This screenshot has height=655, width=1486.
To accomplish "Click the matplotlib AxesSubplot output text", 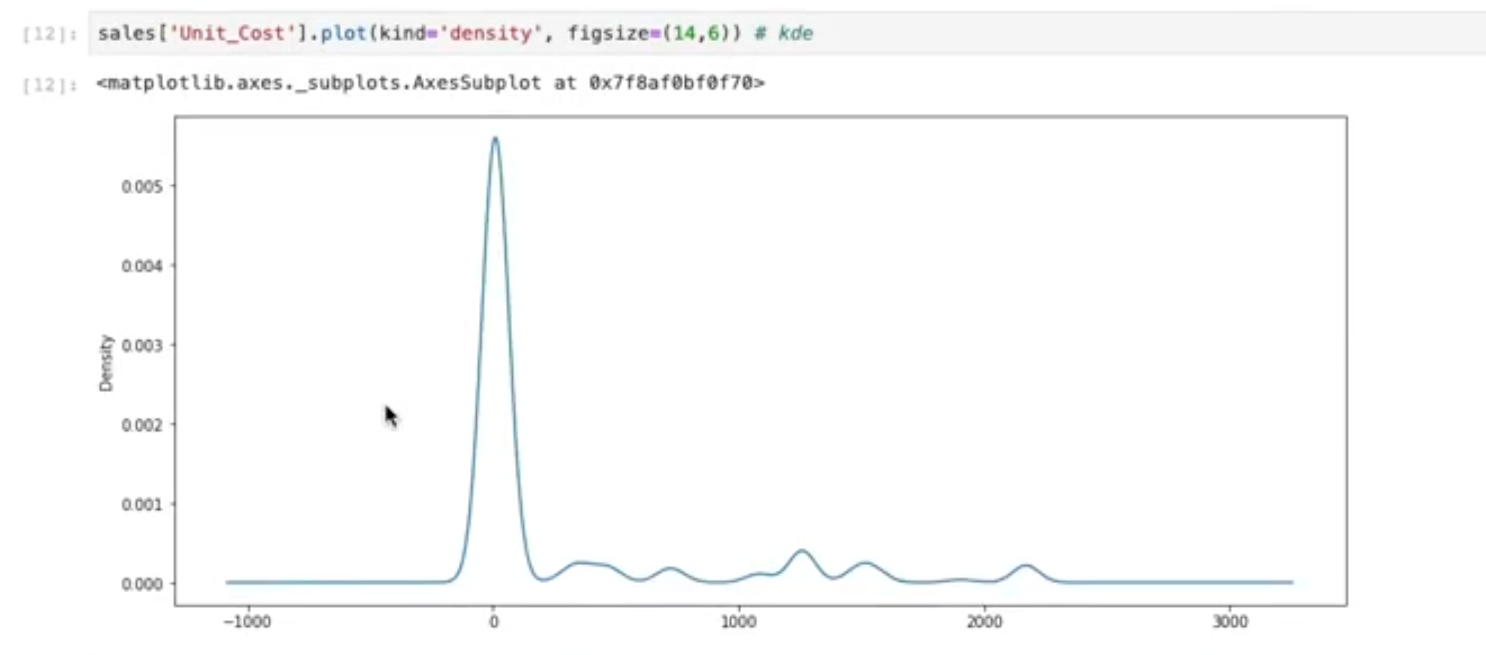I will 431,84.
